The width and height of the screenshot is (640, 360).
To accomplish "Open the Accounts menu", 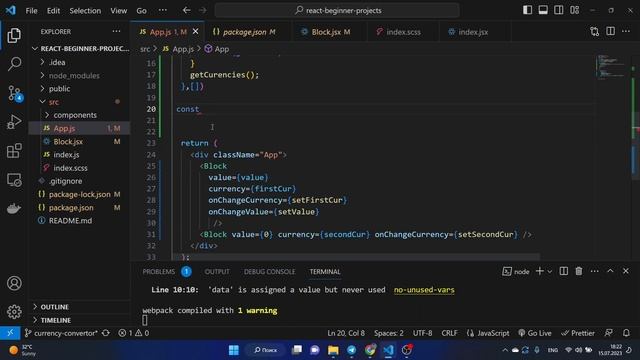I will tap(14, 283).
